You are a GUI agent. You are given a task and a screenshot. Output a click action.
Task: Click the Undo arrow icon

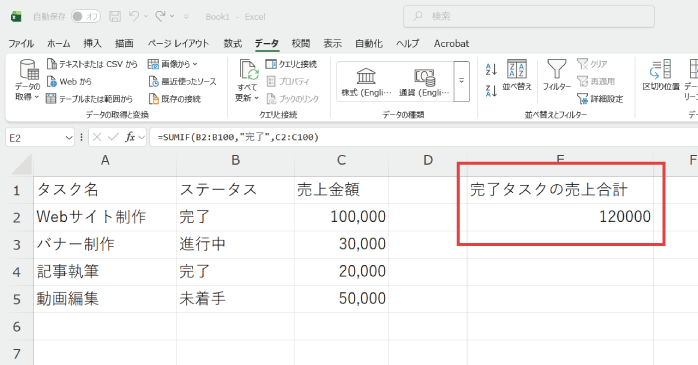[x=134, y=16]
